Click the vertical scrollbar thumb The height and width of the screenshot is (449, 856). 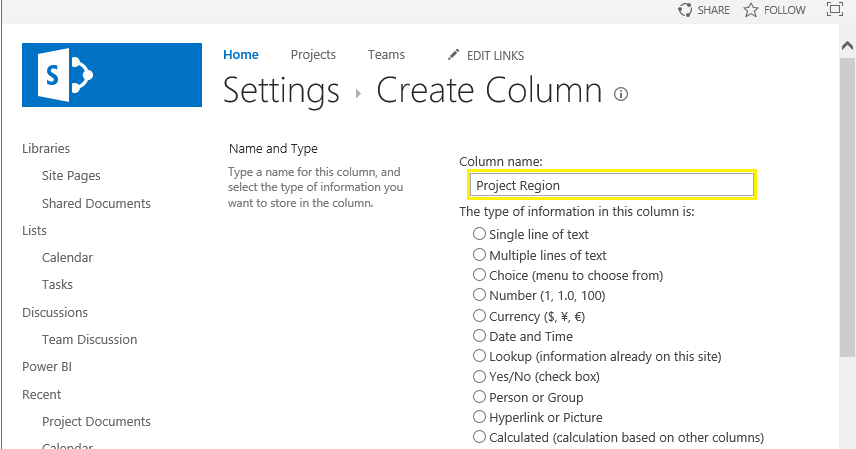[x=847, y=208]
